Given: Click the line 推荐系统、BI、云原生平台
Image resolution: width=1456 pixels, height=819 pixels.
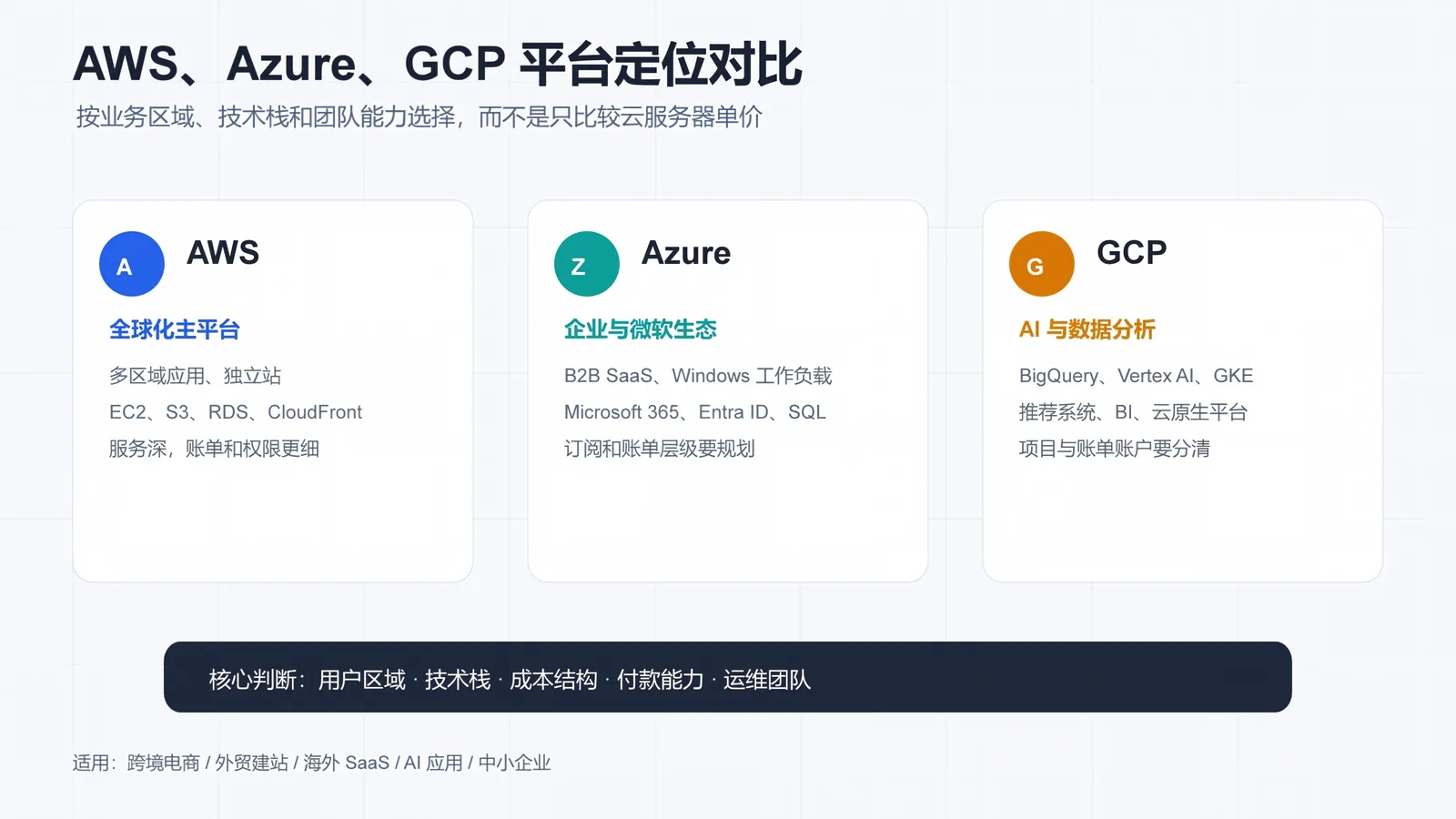Looking at the screenshot, I should (1133, 412).
